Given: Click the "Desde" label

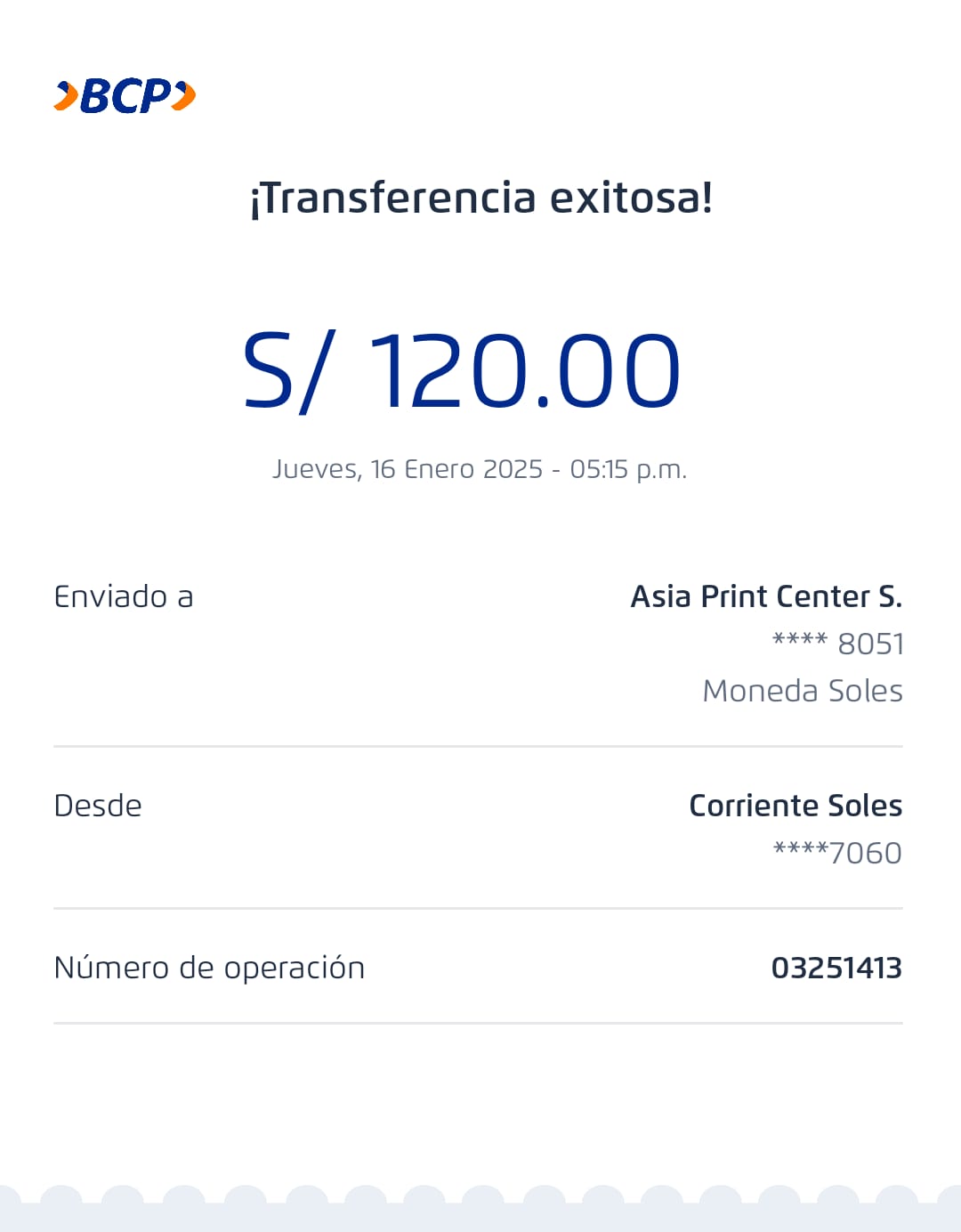Looking at the screenshot, I should pos(98,806).
